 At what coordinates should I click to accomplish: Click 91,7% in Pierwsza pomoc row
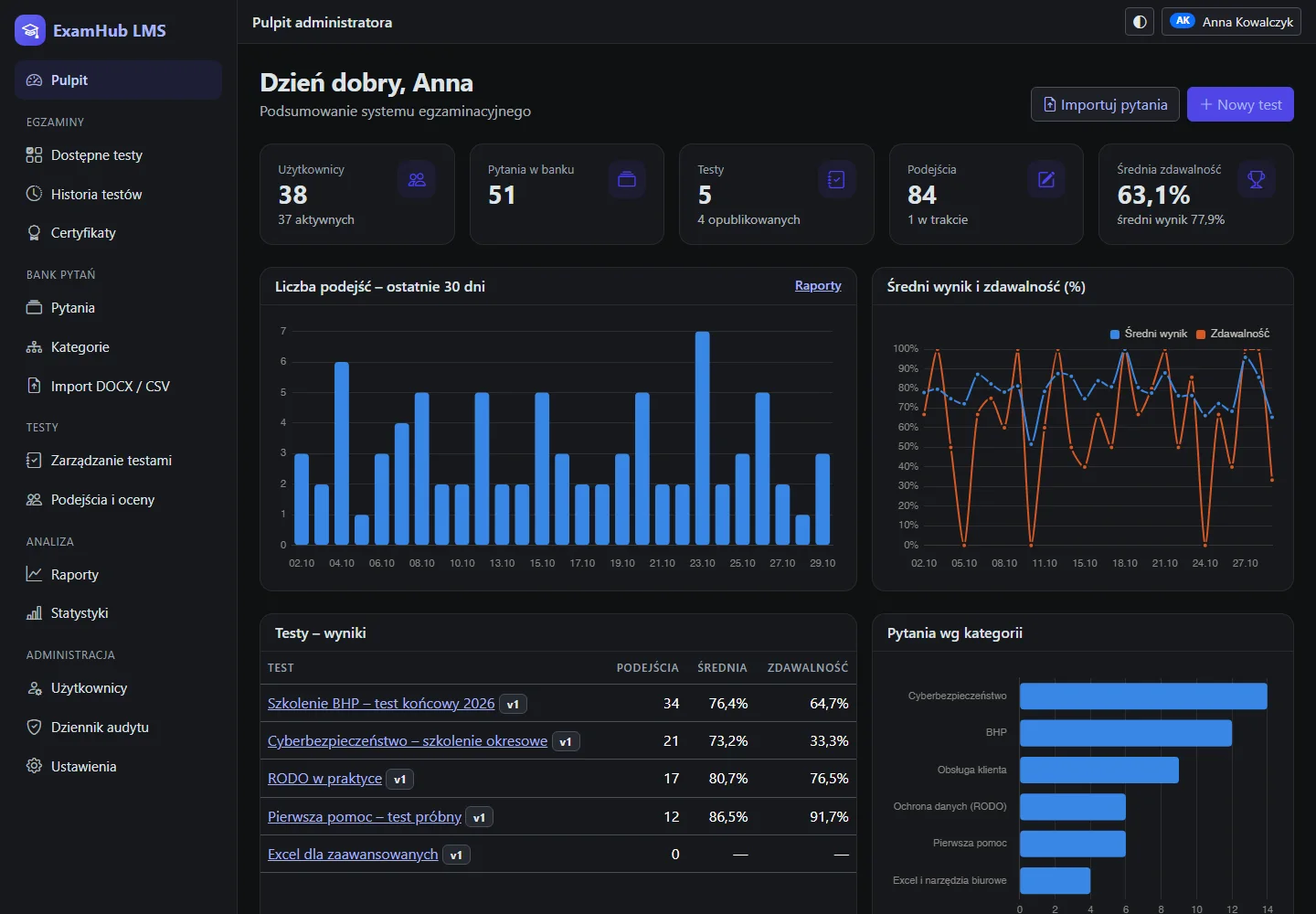pos(829,817)
